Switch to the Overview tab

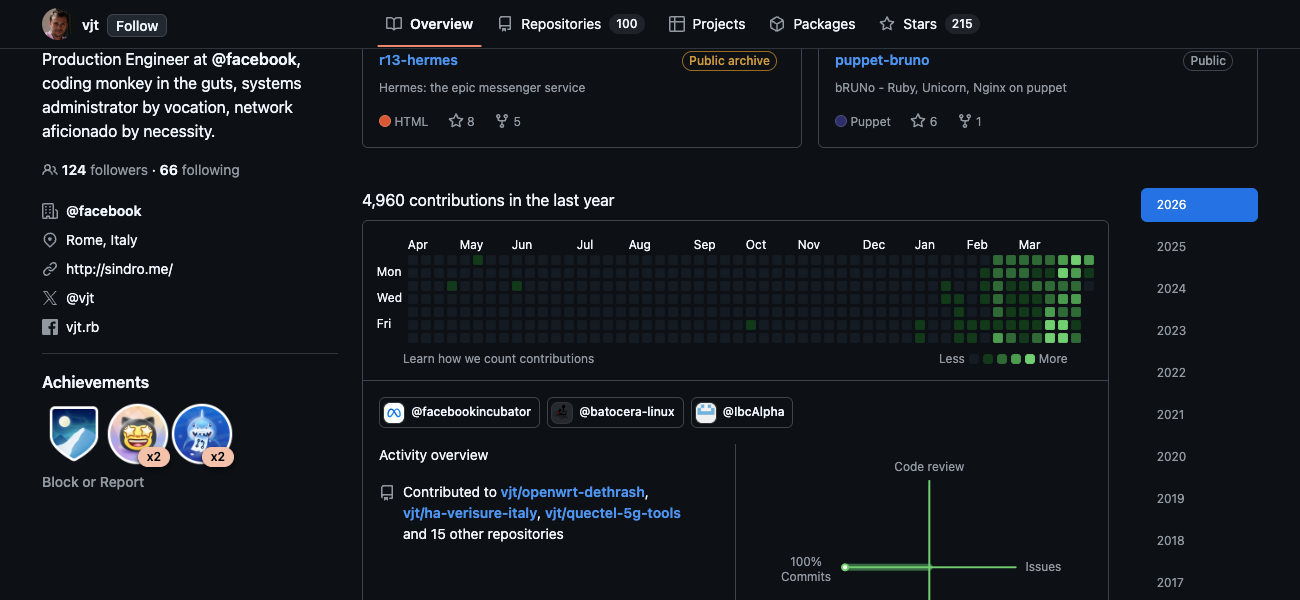point(429,23)
